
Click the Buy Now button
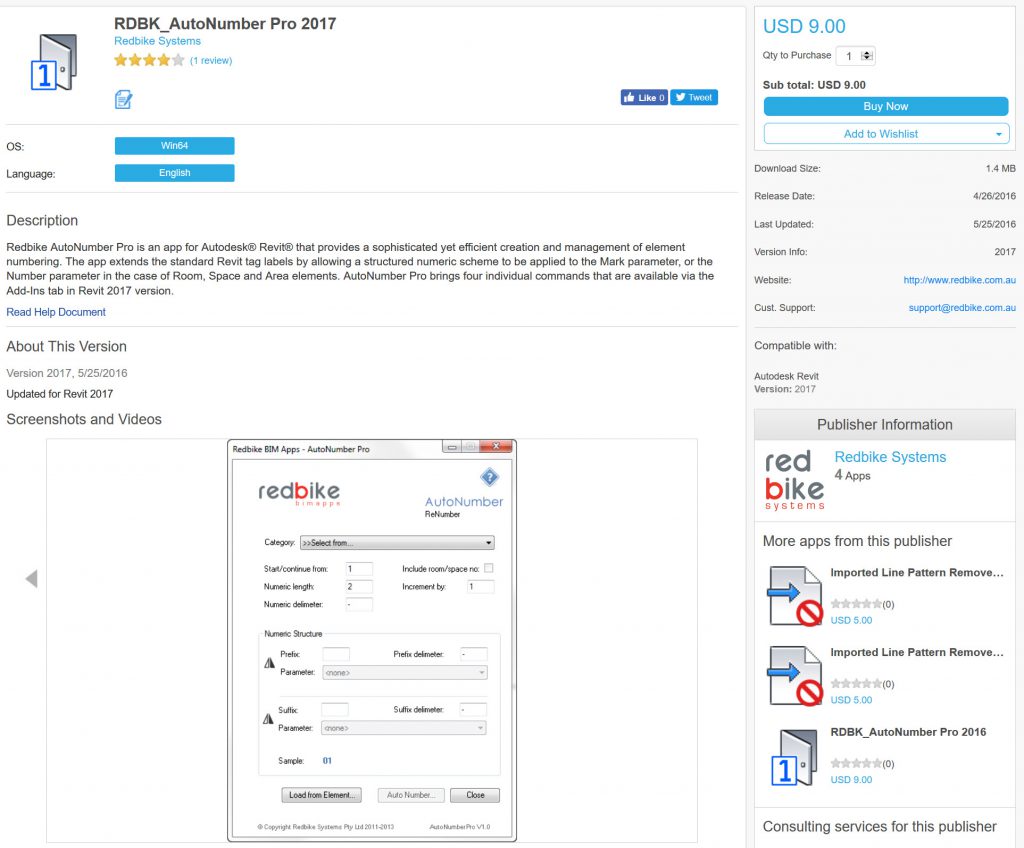coord(885,106)
